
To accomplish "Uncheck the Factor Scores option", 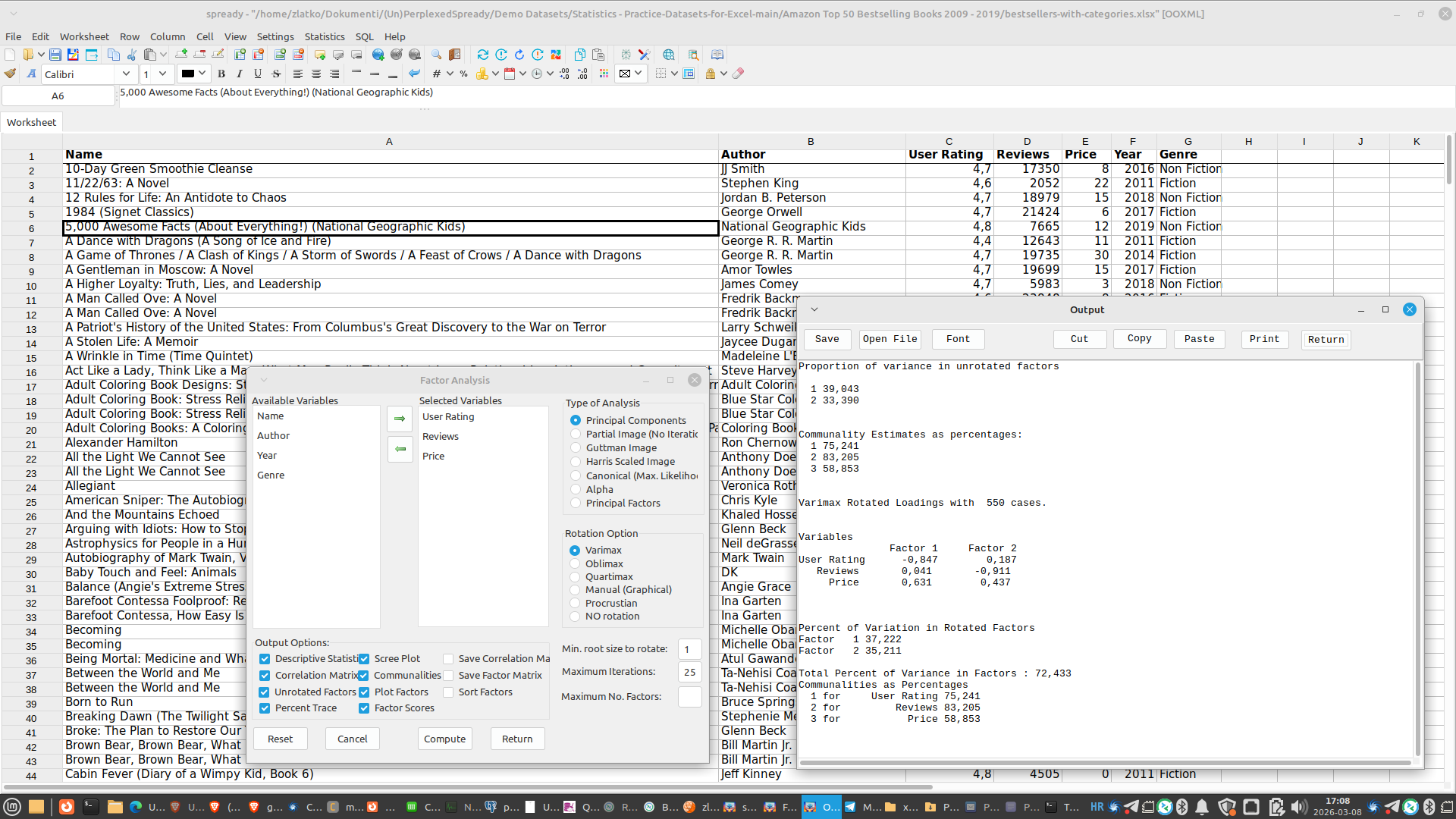I will tap(364, 708).
